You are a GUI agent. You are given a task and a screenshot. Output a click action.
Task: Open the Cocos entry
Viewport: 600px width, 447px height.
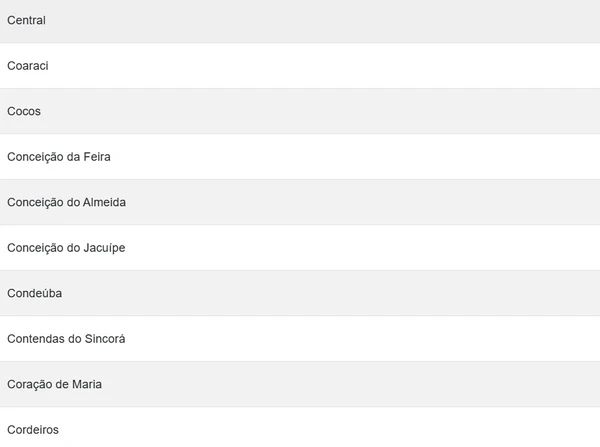[24, 111]
